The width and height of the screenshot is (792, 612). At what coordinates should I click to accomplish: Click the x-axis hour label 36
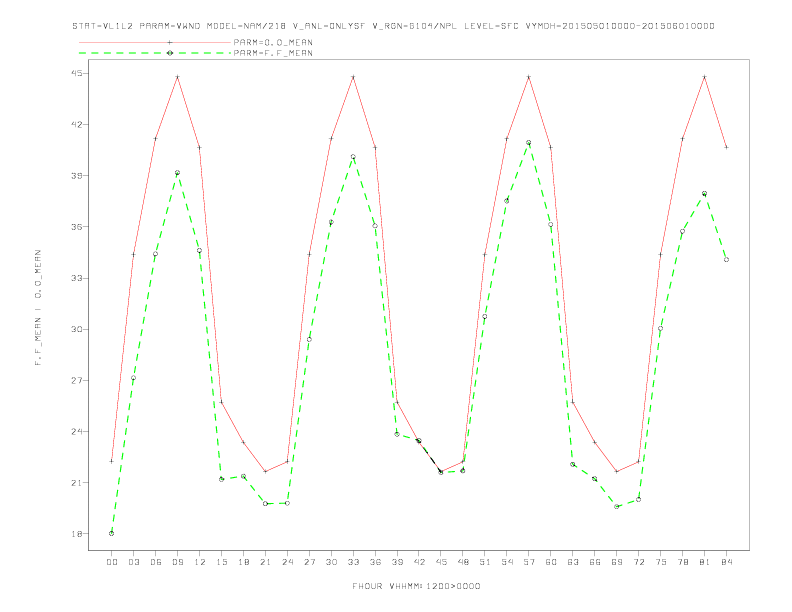tap(375, 562)
